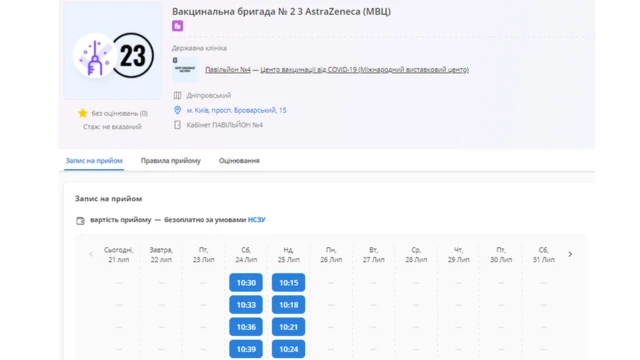Book the 10:21 appointment slot
The image size is (640, 360).
coord(289,327)
